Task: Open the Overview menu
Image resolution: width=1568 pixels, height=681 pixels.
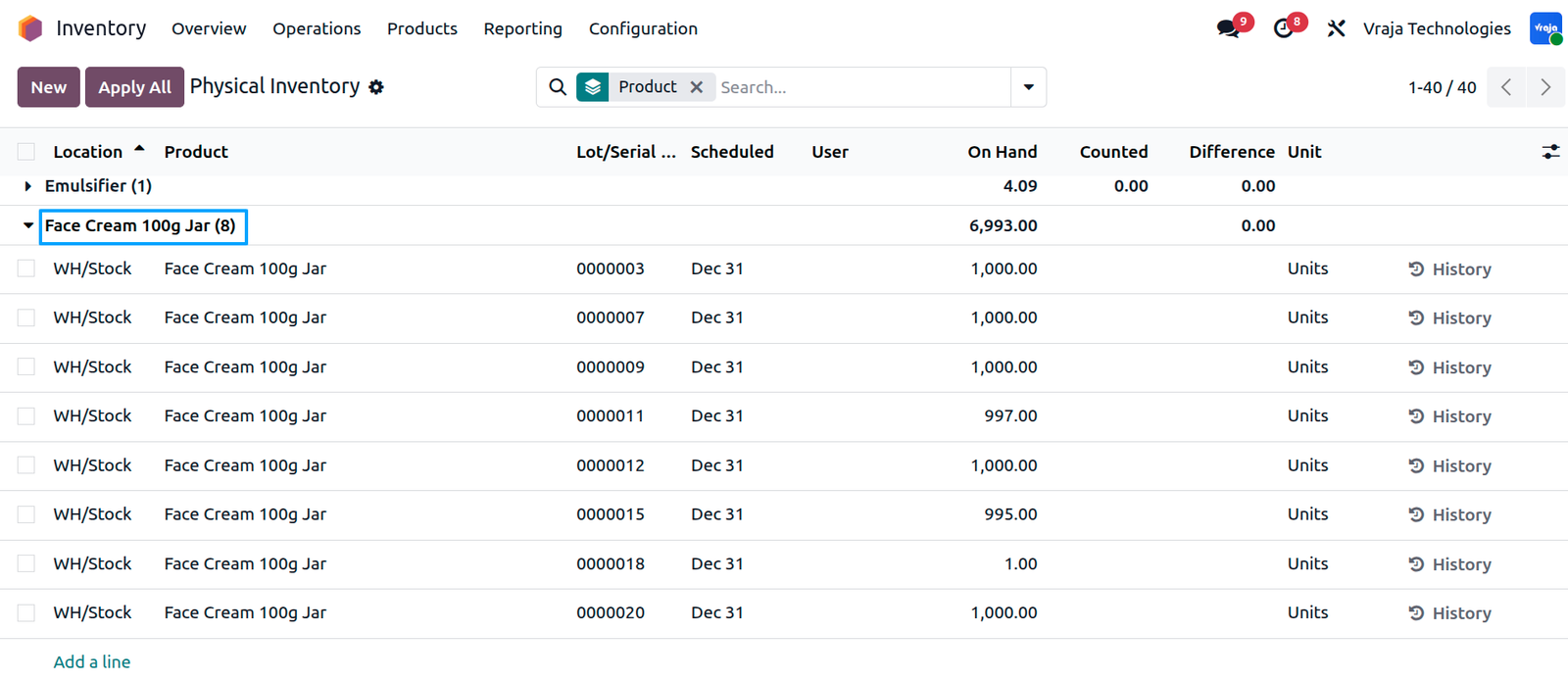Action: click(209, 28)
